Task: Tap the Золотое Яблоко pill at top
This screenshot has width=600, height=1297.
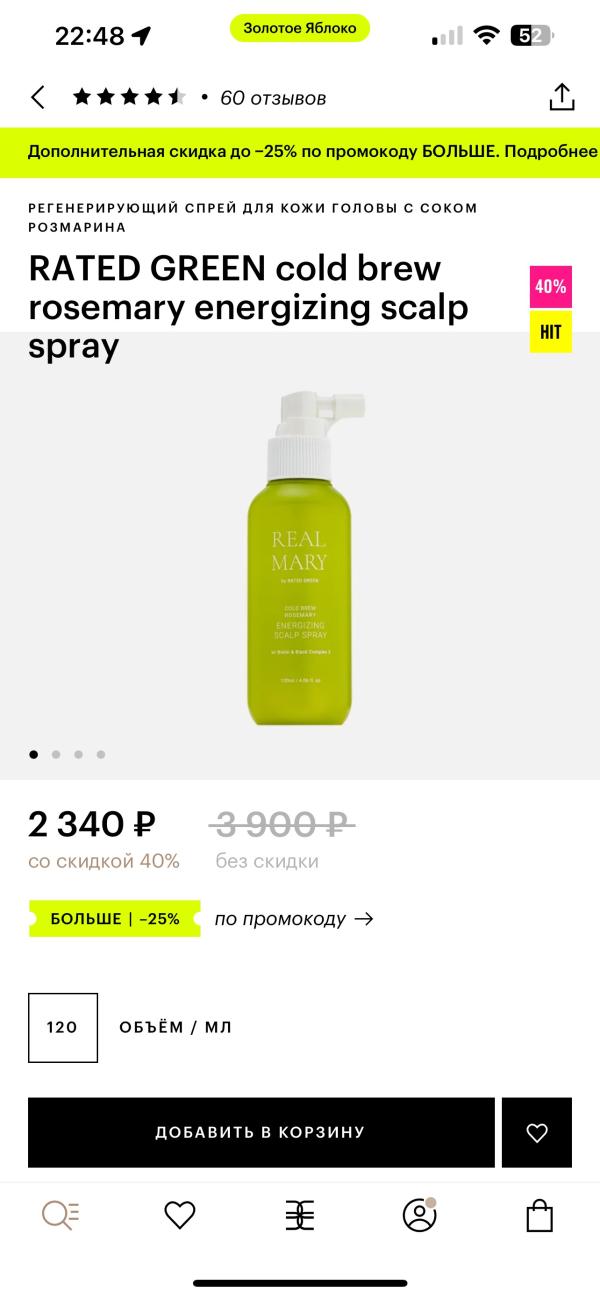Action: (300, 28)
